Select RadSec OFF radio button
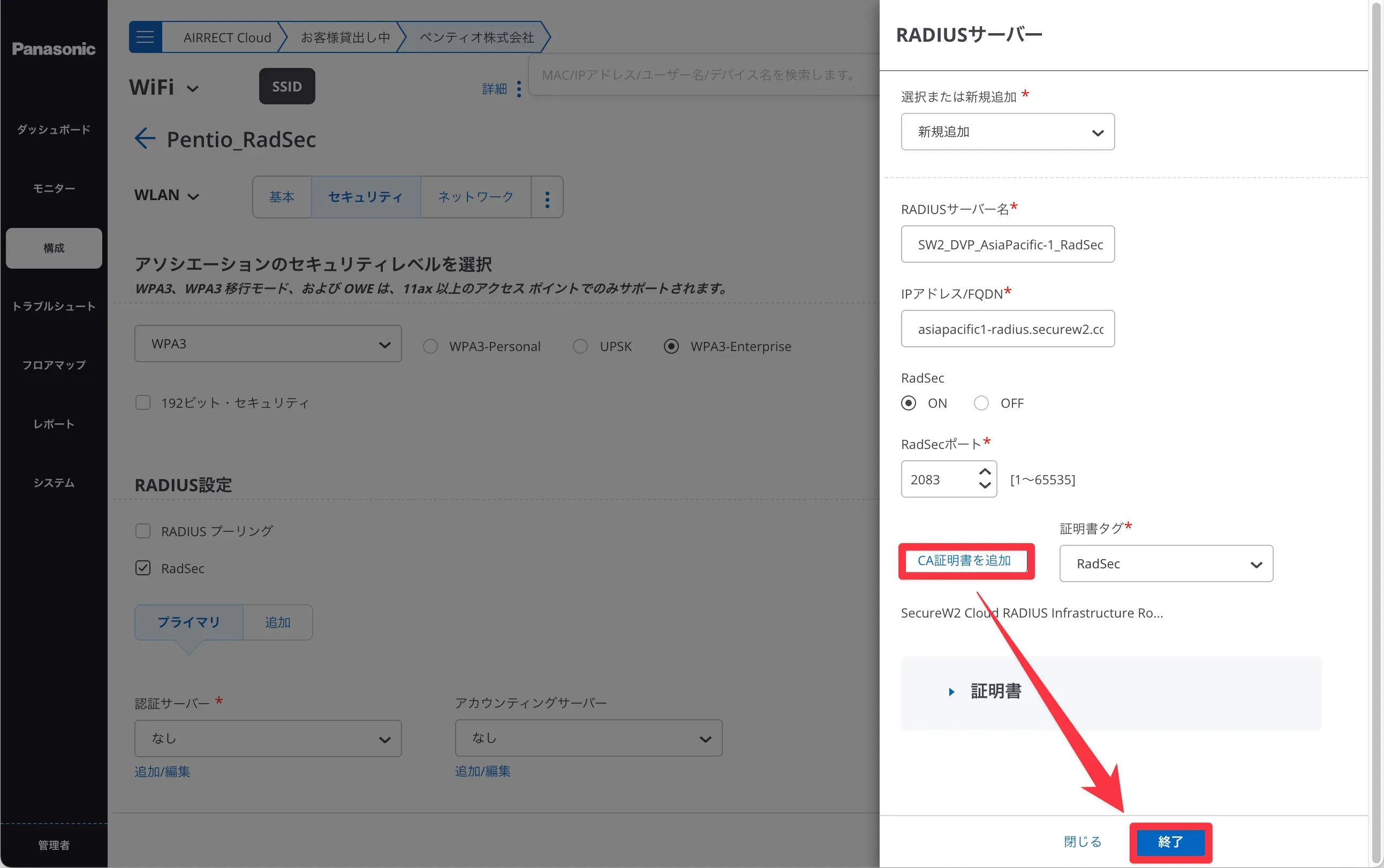 pos(981,403)
